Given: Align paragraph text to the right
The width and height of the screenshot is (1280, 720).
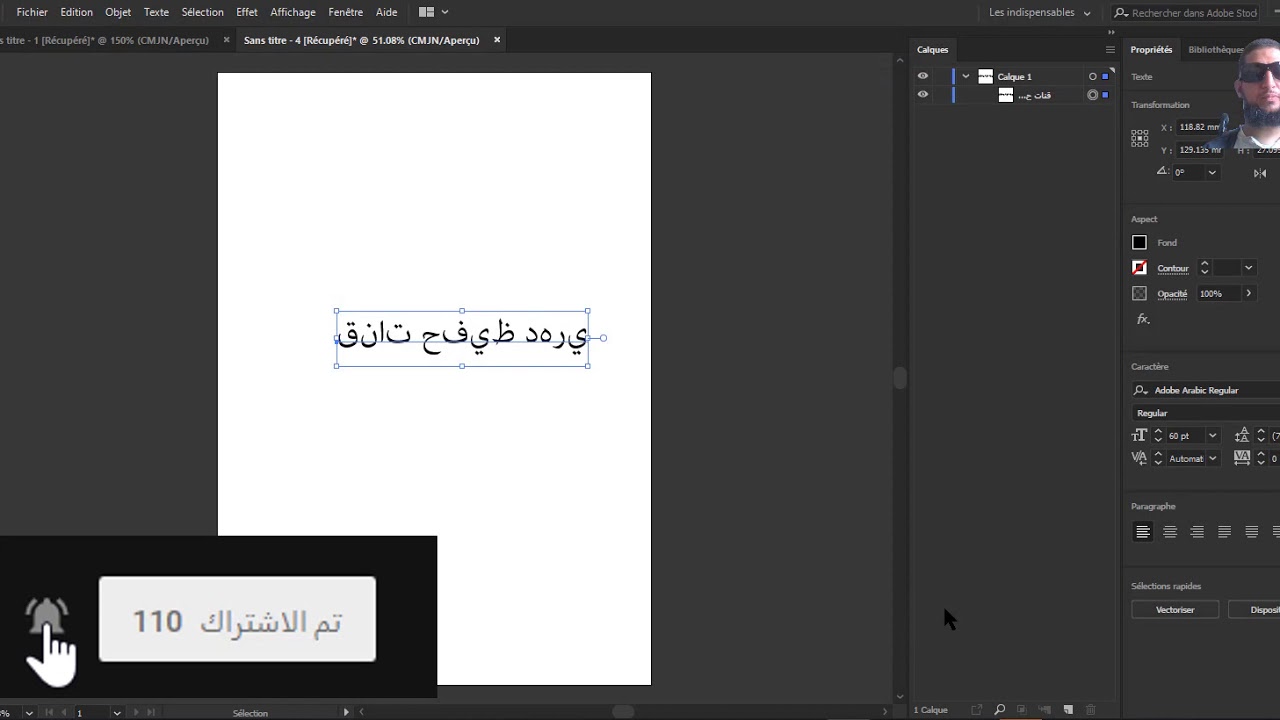Looking at the screenshot, I should [x=1197, y=532].
